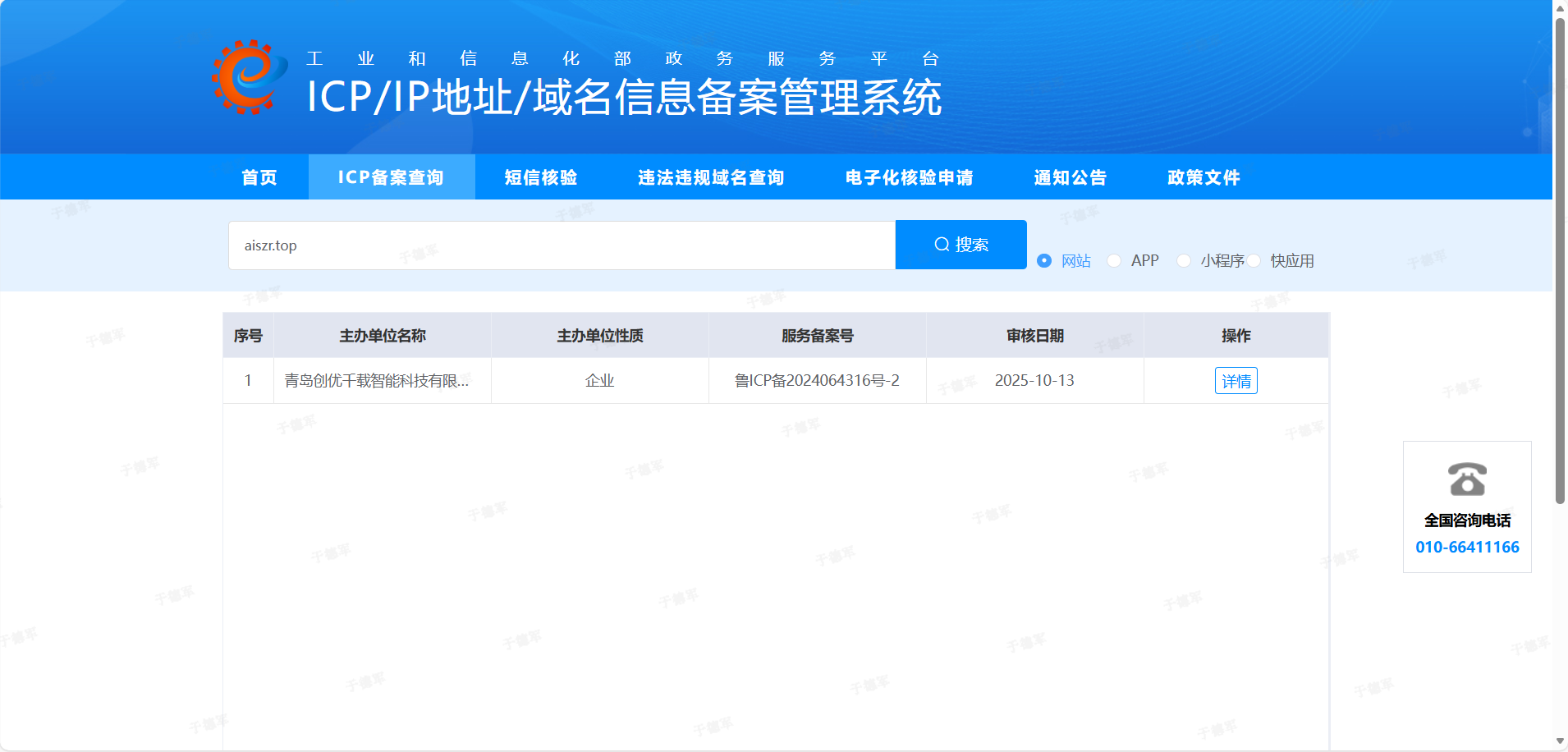Click the 鲁ICP备2024064316号-2 cell
Screen dimensions: 1568x752
tap(817, 380)
